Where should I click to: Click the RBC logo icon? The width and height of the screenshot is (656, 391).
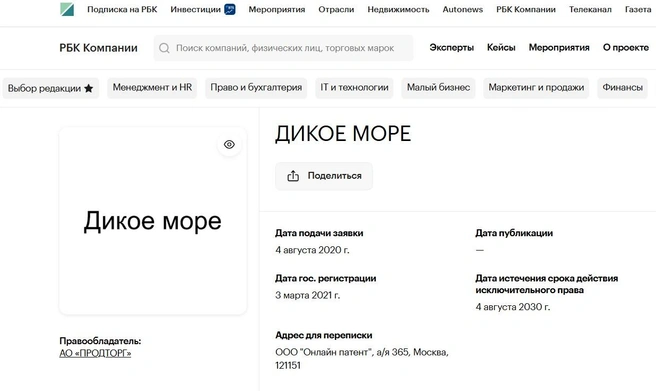[67, 9]
